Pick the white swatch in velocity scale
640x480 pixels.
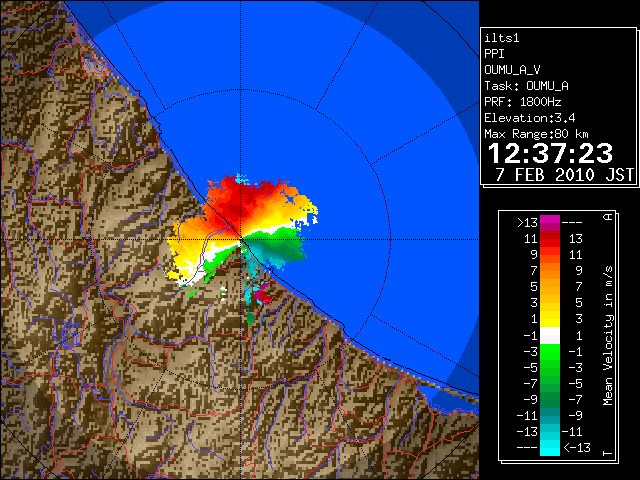tap(550, 336)
